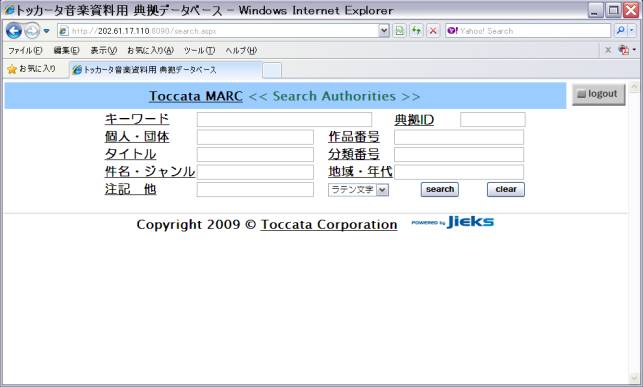Open the recent pages dropdown arrow
The image size is (643, 387).
tap(46, 31)
